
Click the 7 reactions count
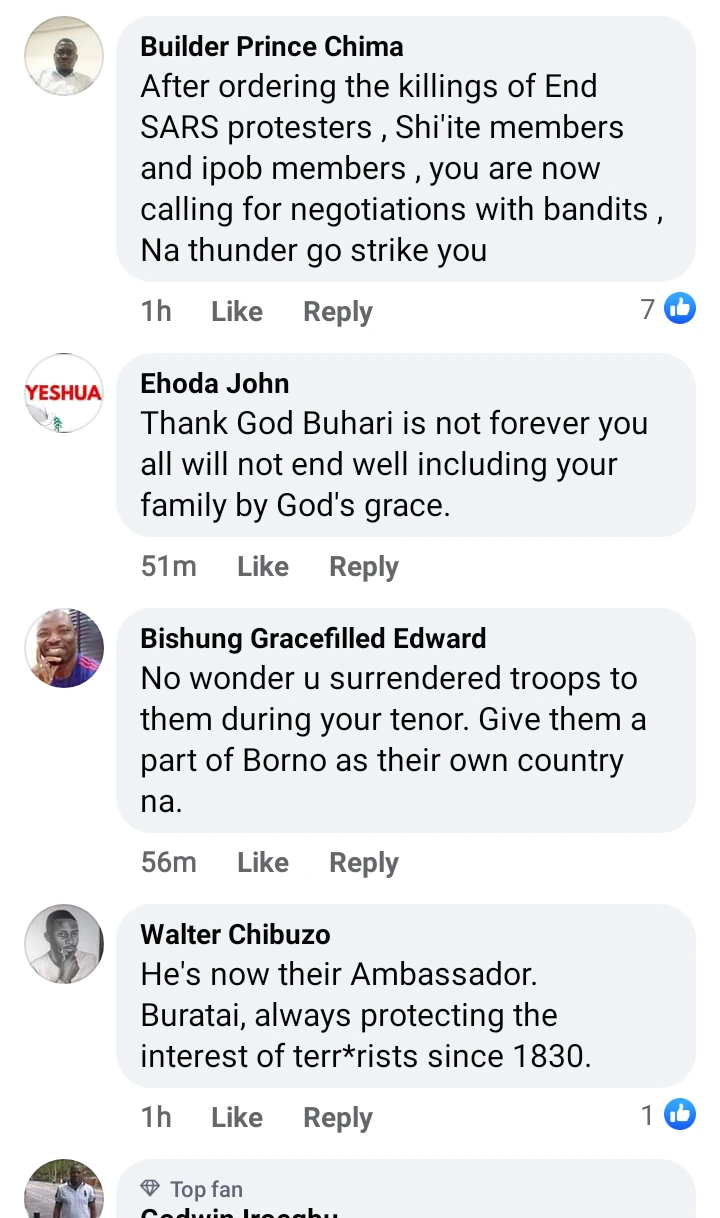point(648,310)
